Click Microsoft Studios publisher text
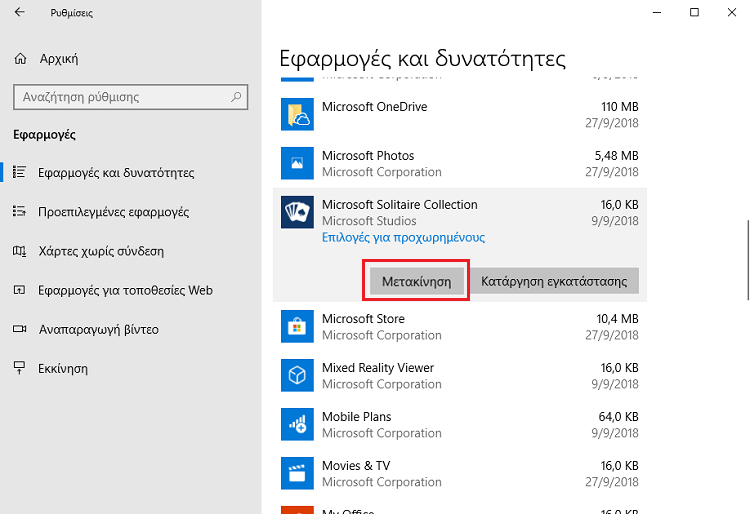This screenshot has height=514, width=750. coord(369,221)
